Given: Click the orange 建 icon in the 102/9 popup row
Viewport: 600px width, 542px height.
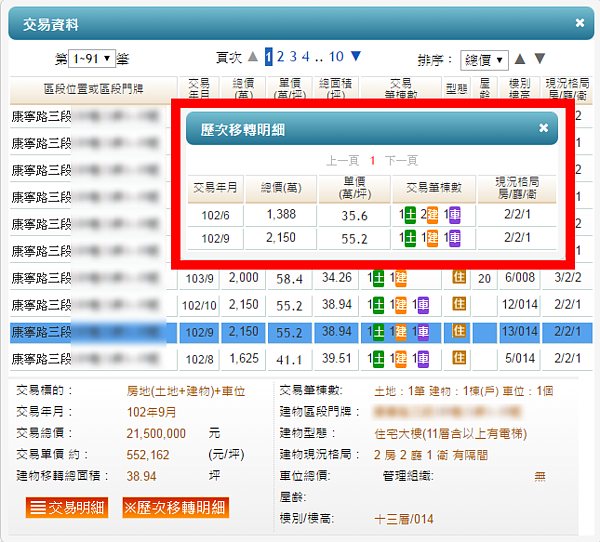Looking at the screenshot, I should coord(432,238).
